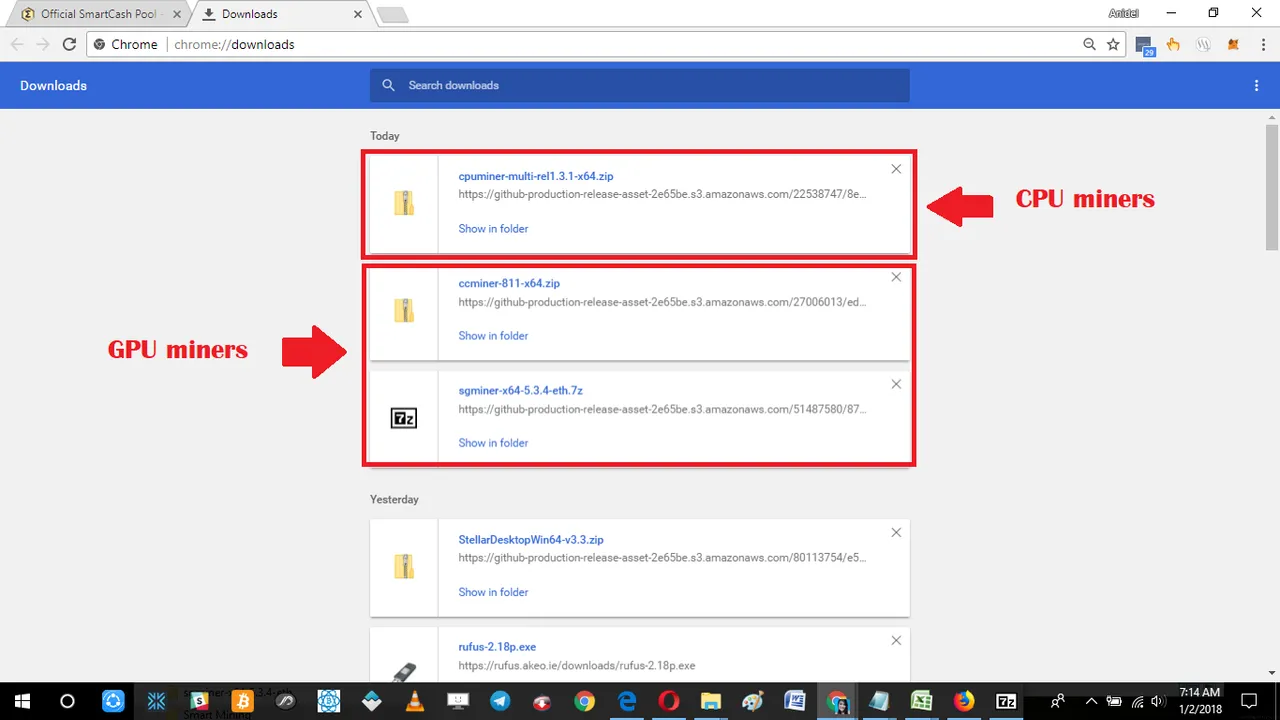Open the orange Bitcoin app on taskbar
This screenshot has width=1280, height=720.
point(241,701)
